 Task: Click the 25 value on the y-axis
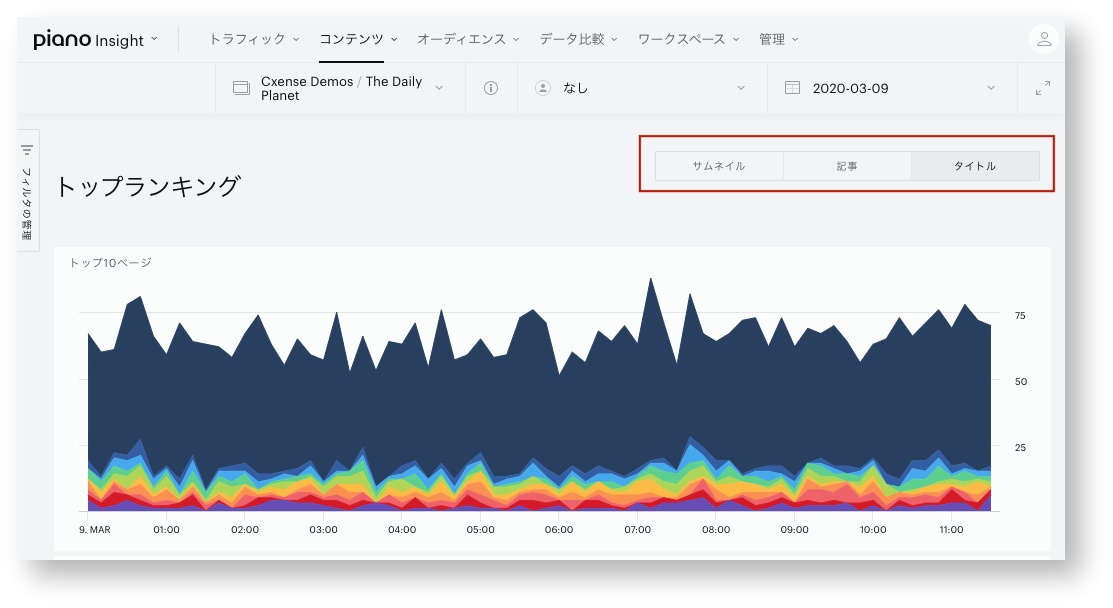(1020, 448)
